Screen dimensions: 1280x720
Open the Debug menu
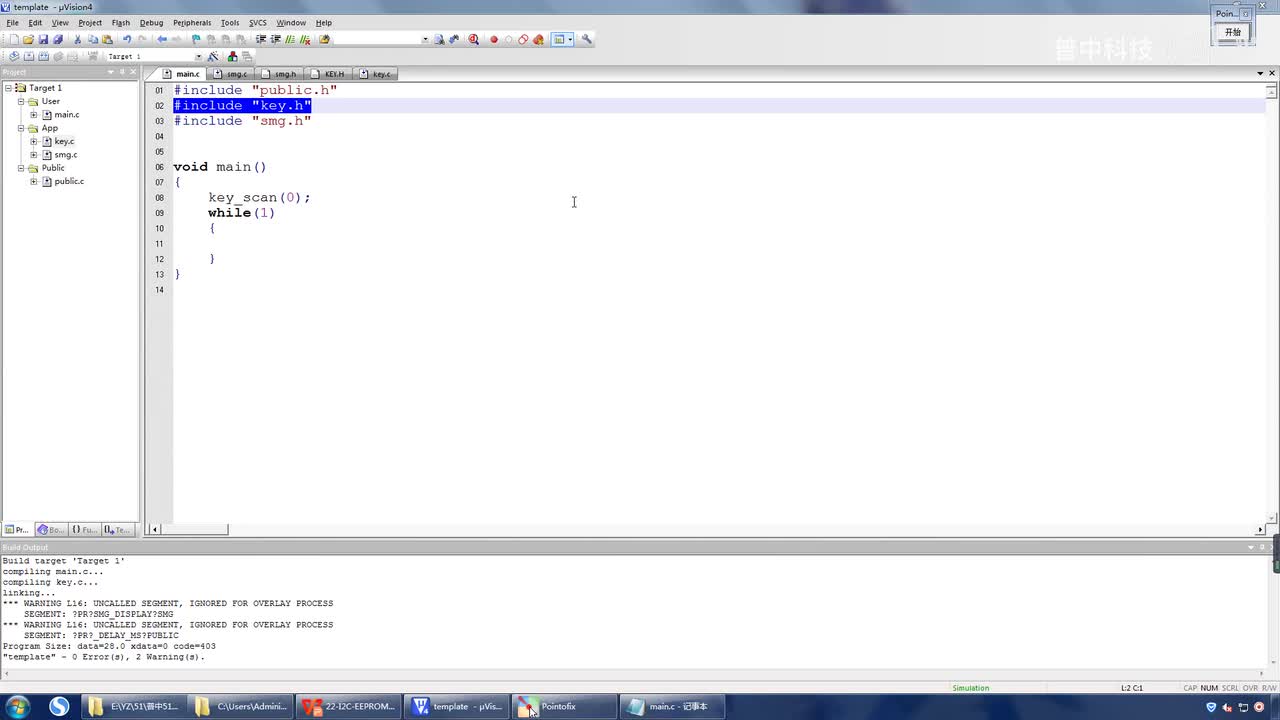(151, 22)
